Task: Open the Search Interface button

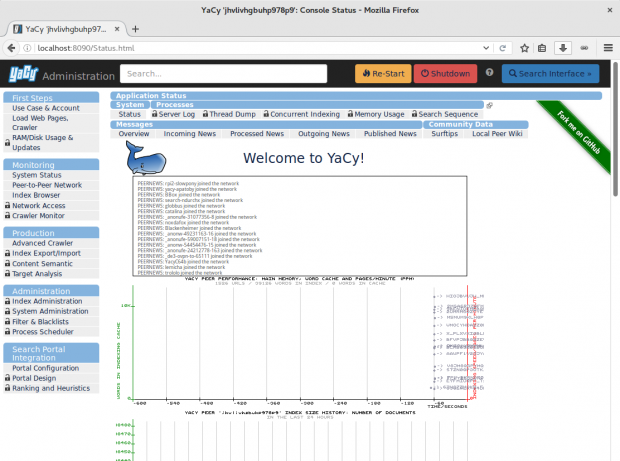Action: [550, 74]
